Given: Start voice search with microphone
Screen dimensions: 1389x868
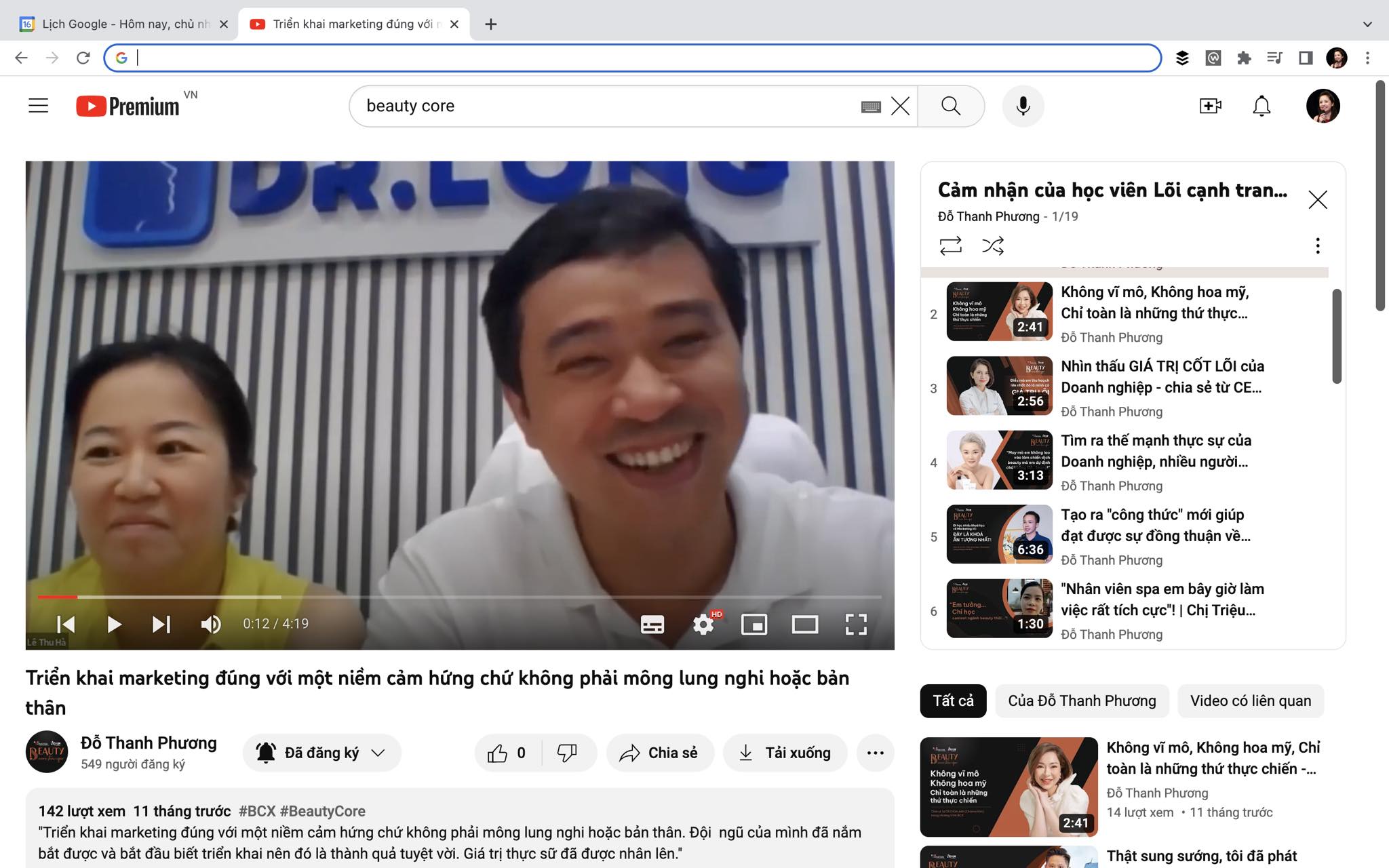Looking at the screenshot, I should coord(1023,106).
